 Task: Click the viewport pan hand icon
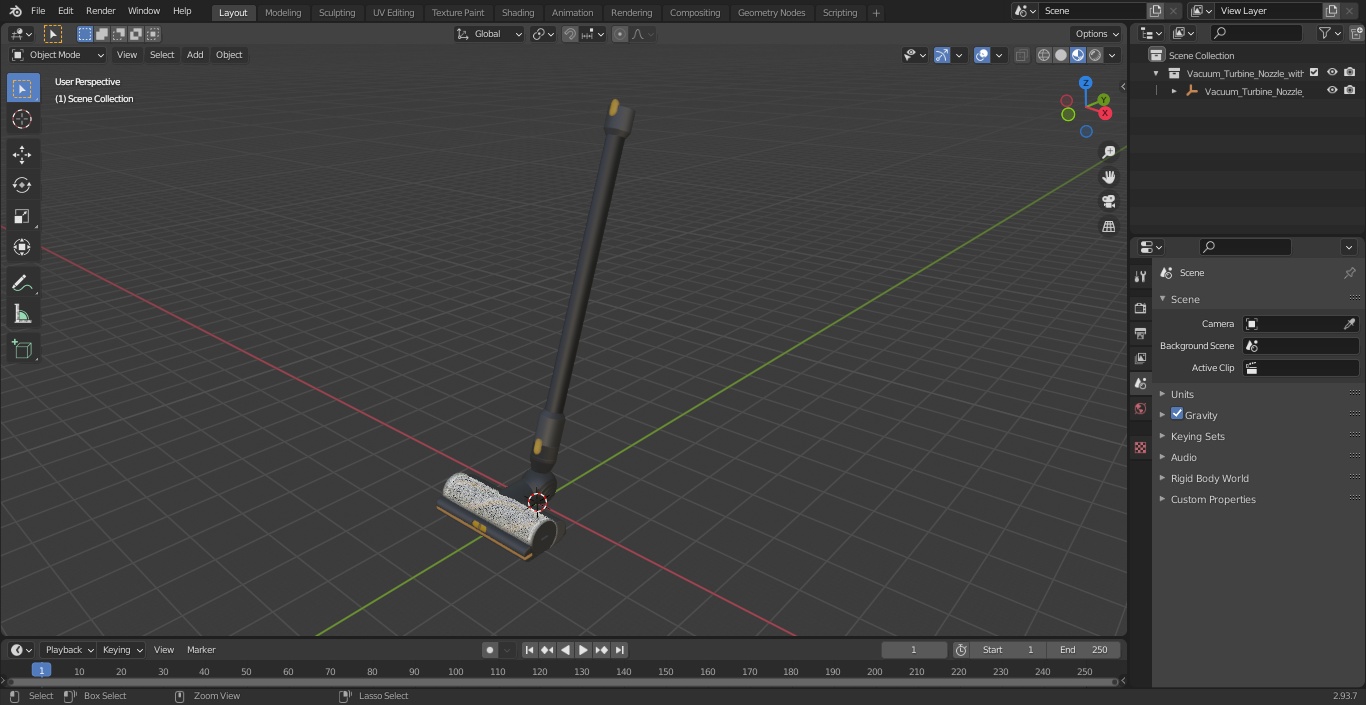[x=1108, y=177]
